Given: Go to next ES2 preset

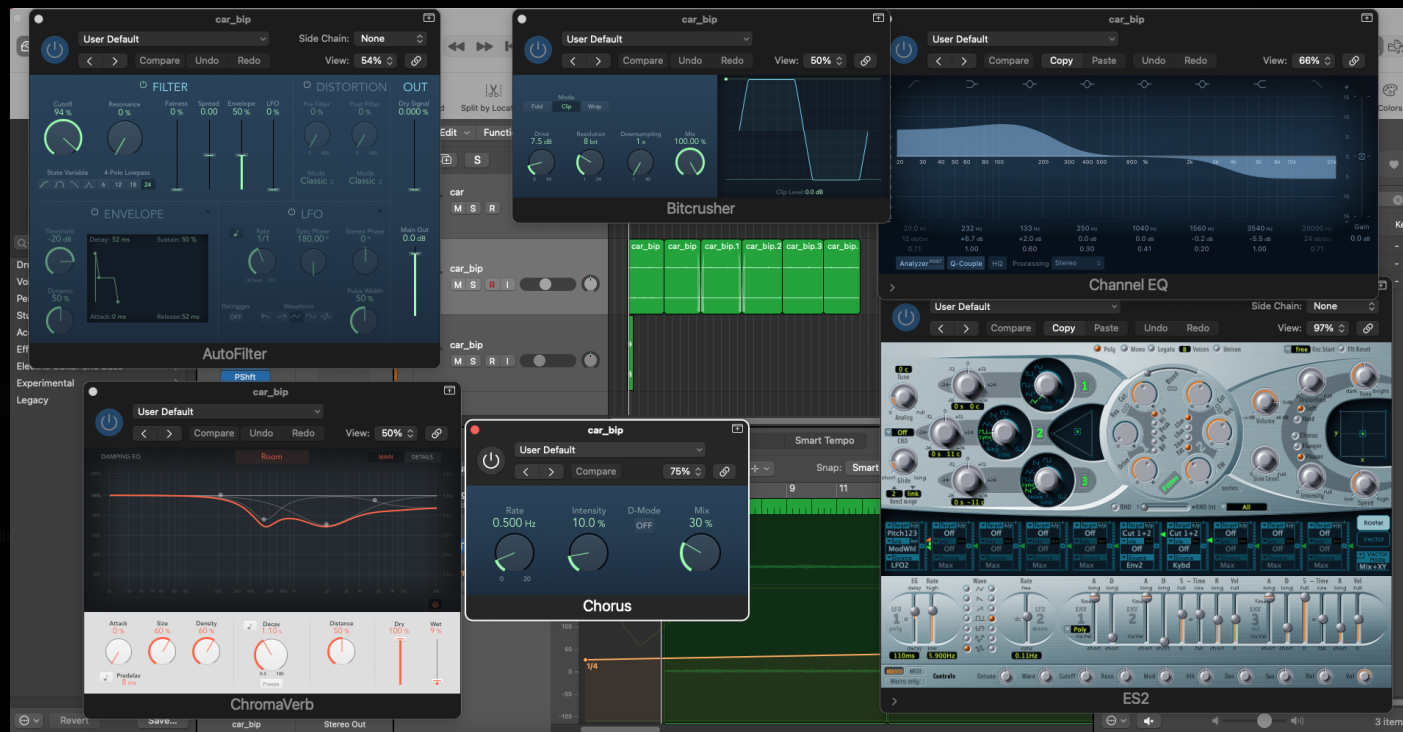Looking at the screenshot, I should [965, 328].
